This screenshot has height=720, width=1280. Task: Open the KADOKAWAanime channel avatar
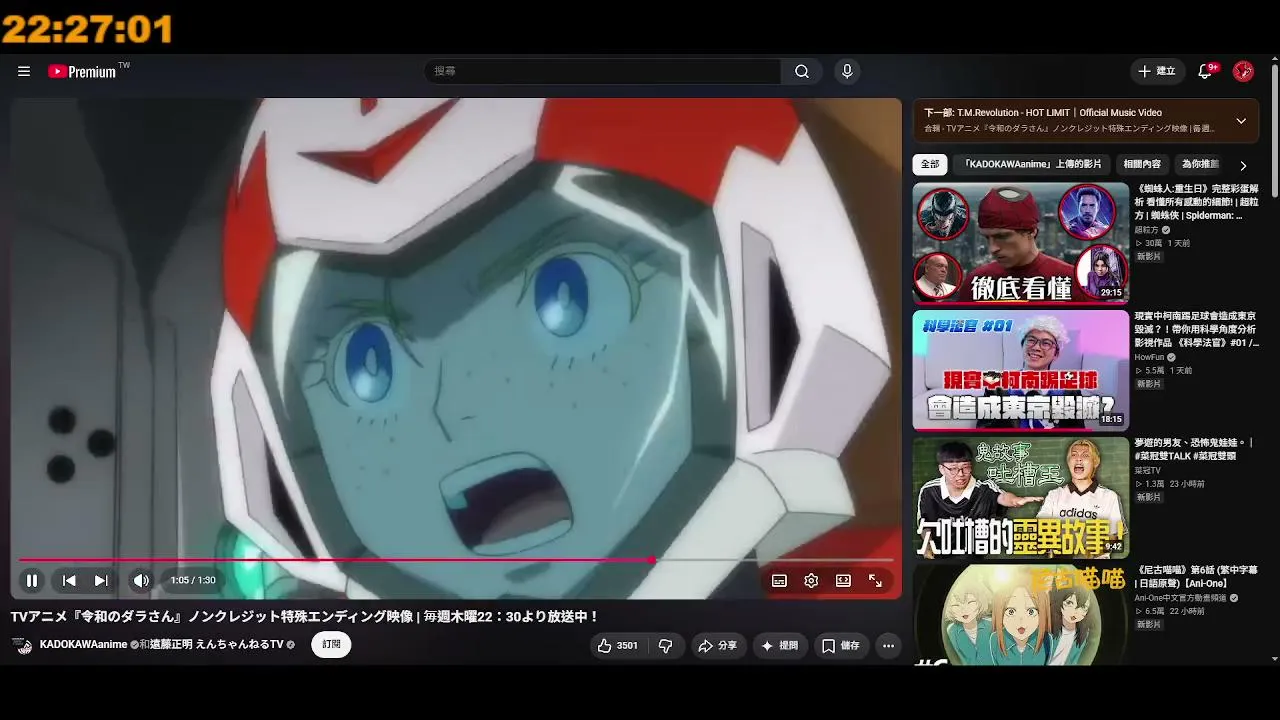(23, 646)
